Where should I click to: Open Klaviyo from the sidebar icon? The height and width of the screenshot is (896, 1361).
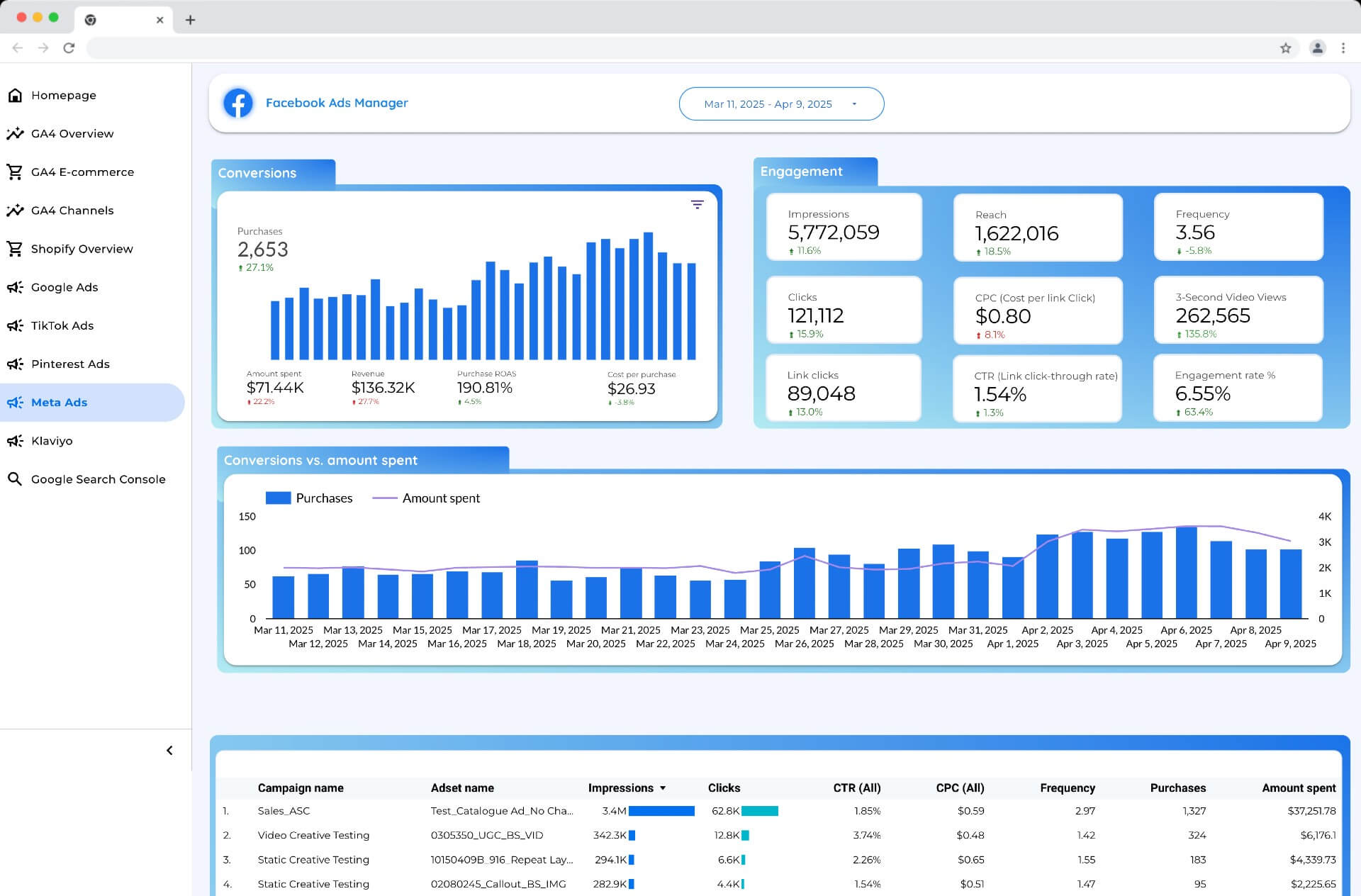tap(15, 440)
